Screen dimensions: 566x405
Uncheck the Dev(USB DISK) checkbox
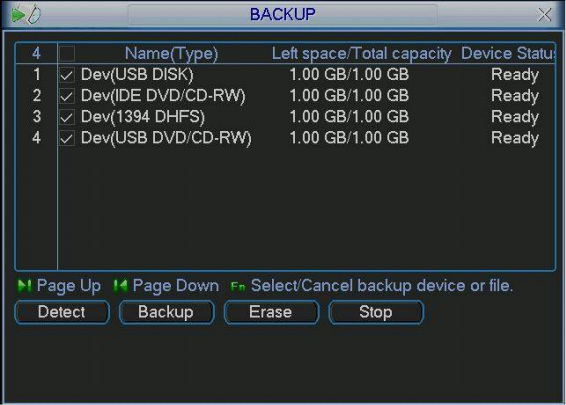click(x=67, y=75)
